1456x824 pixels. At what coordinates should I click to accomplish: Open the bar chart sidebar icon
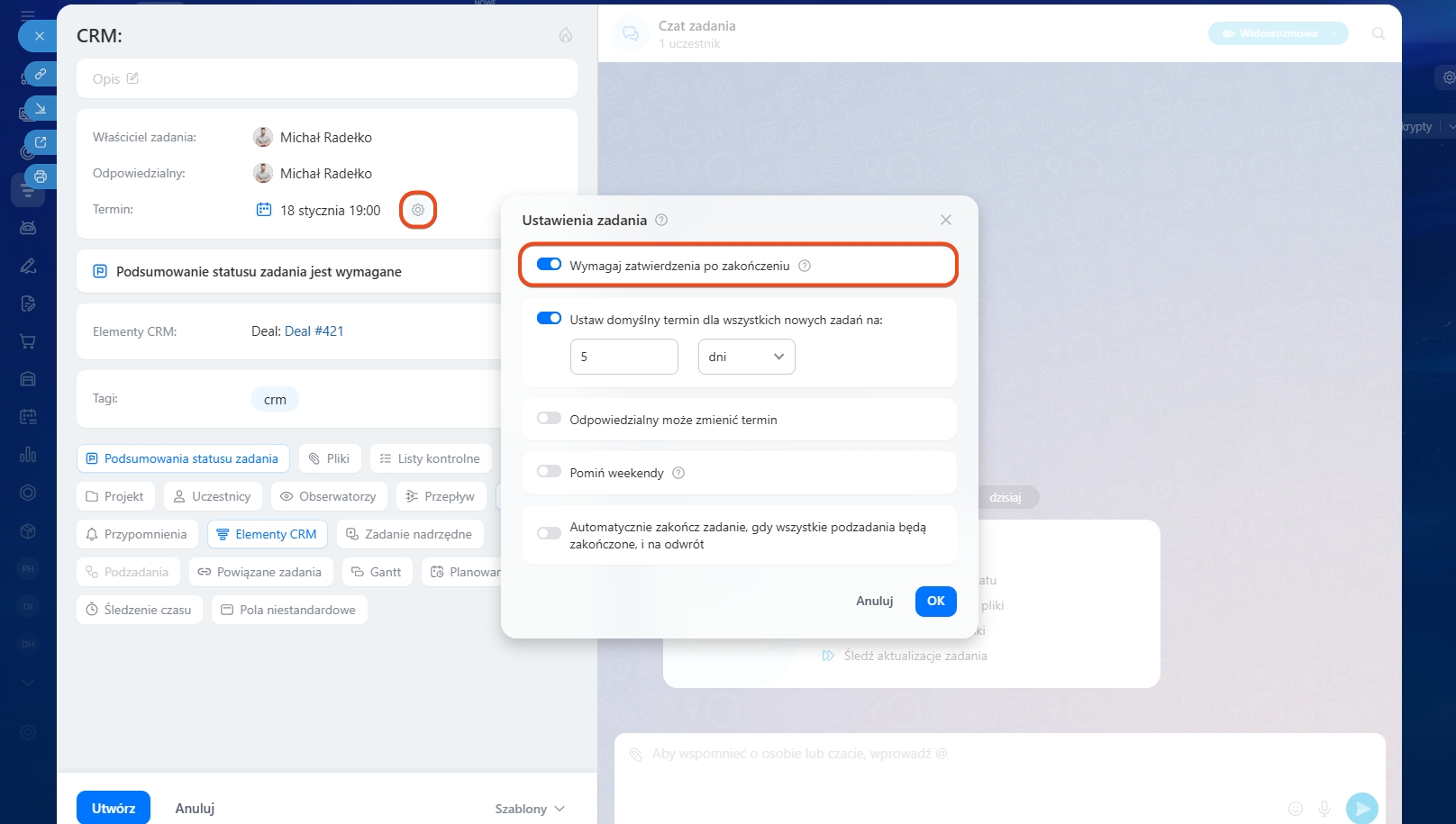[x=28, y=455]
